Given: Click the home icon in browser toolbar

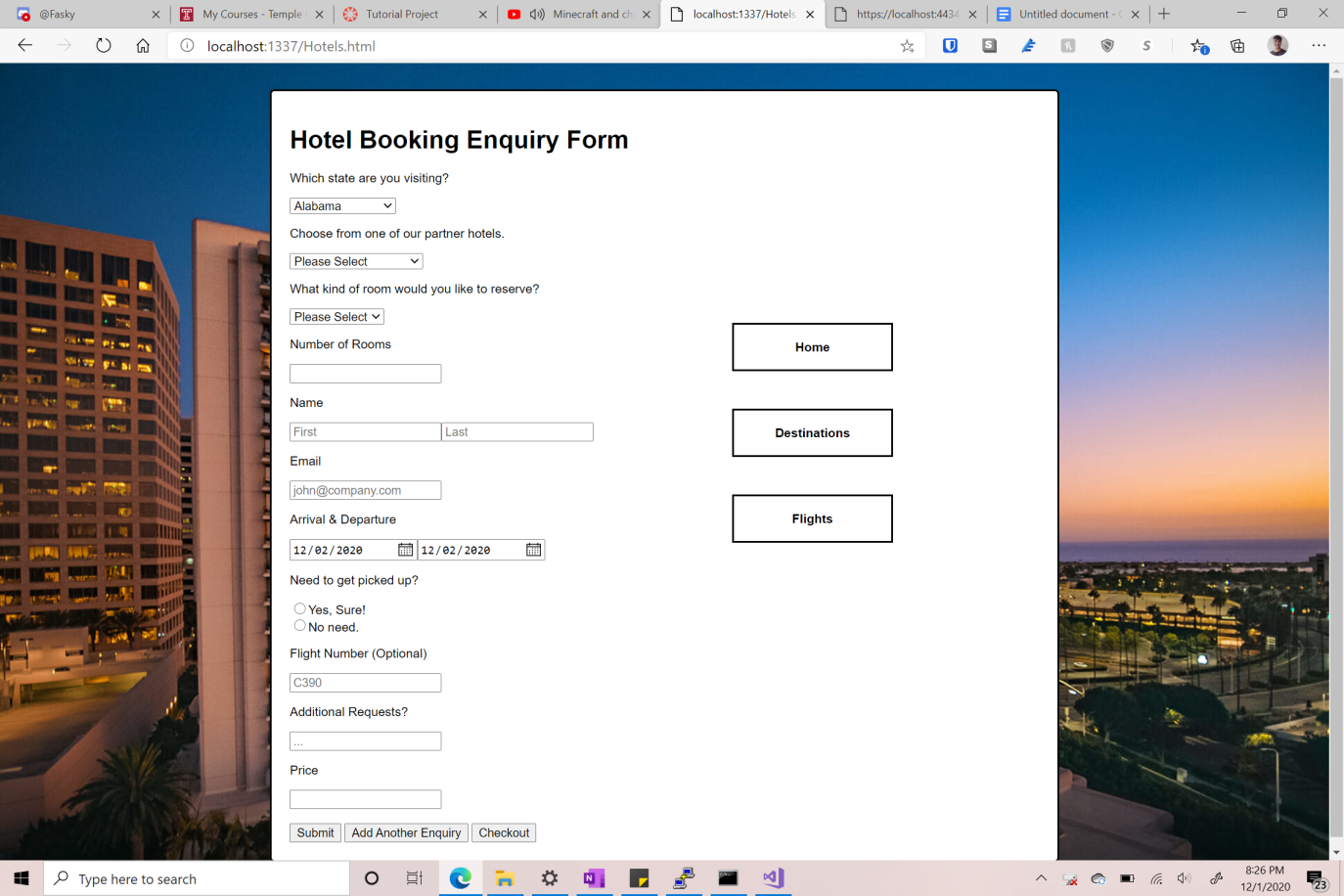Looking at the screenshot, I should coord(143,46).
